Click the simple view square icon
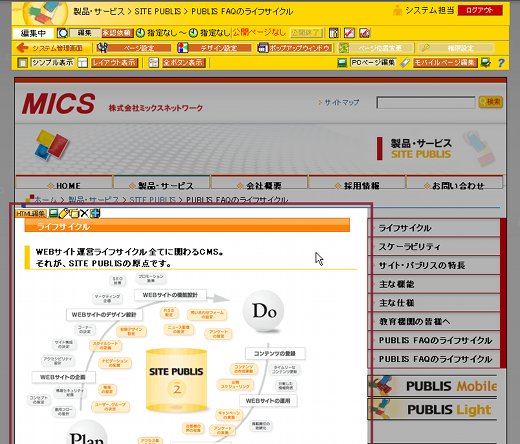The image size is (520, 444). point(22,63)
